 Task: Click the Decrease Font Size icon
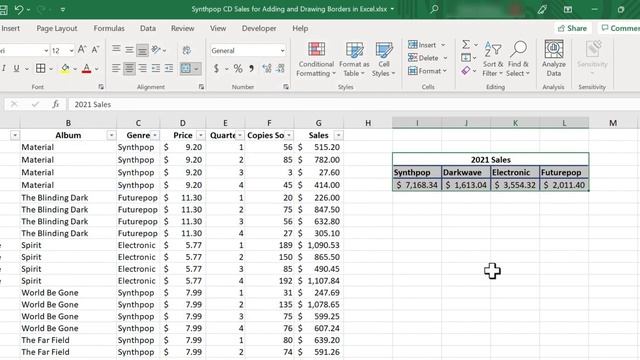pyautogui.click(x=95, y=50)
